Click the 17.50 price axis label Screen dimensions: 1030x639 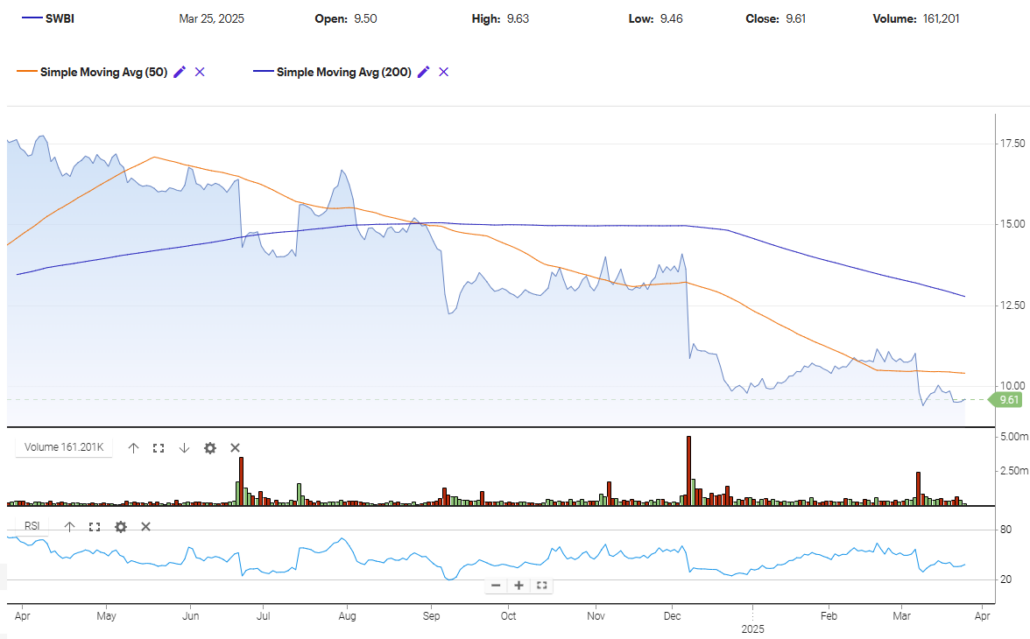tap(1012, 143)
